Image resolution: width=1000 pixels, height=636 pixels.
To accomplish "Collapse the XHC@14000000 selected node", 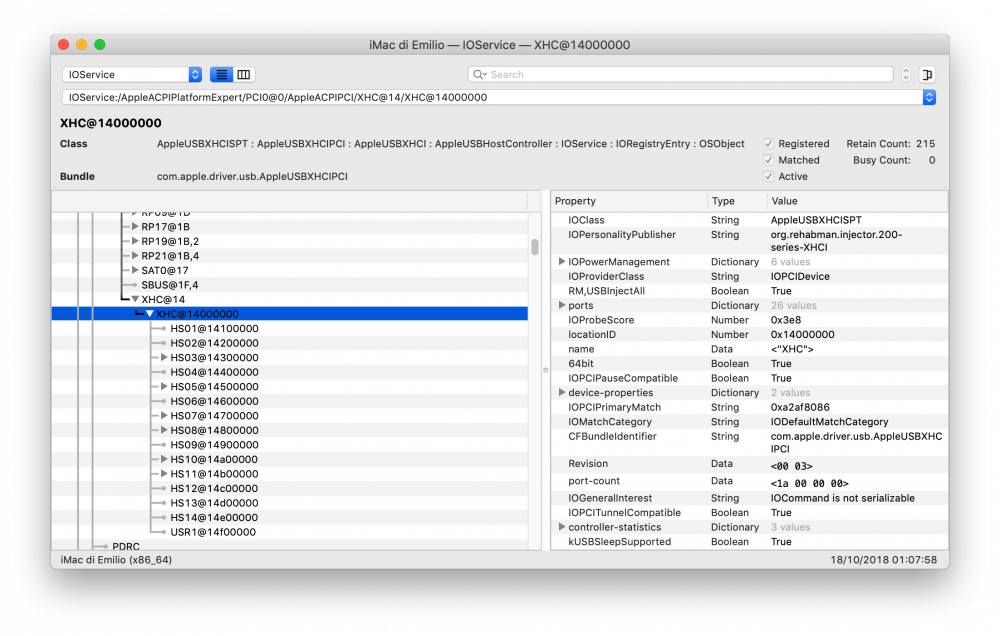I will click(150, 314).
